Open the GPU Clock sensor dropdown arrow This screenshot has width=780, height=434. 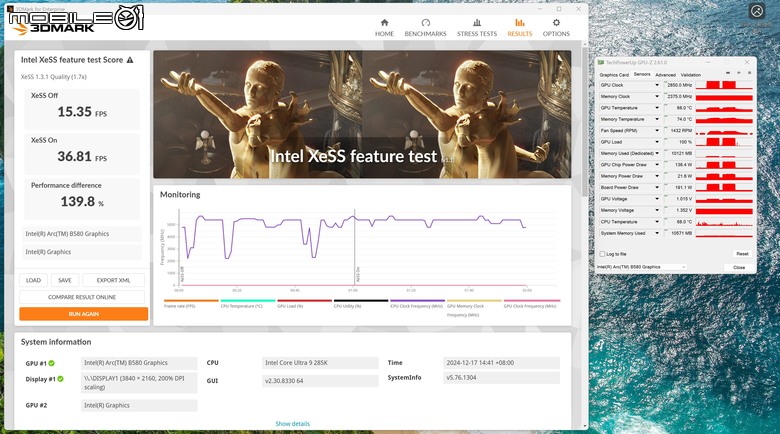click(657, 85)
